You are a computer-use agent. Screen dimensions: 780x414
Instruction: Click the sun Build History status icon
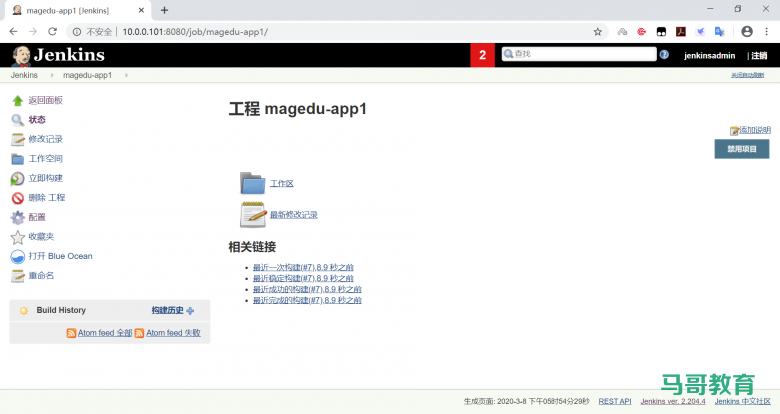(x=23, y=310)
